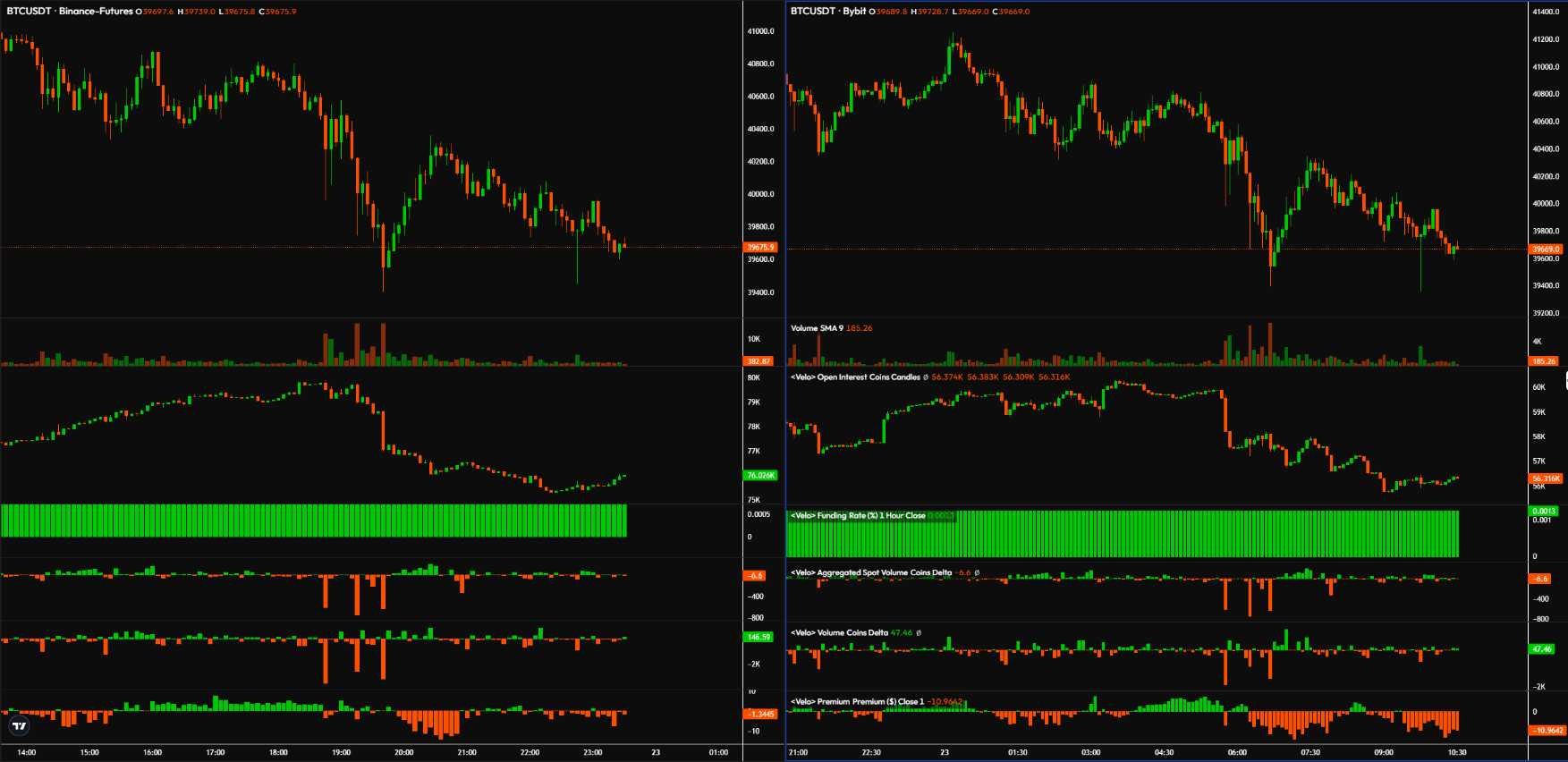
Task: Click the 40000.0 price scale value on Binance chart
Action: point(761,194)
